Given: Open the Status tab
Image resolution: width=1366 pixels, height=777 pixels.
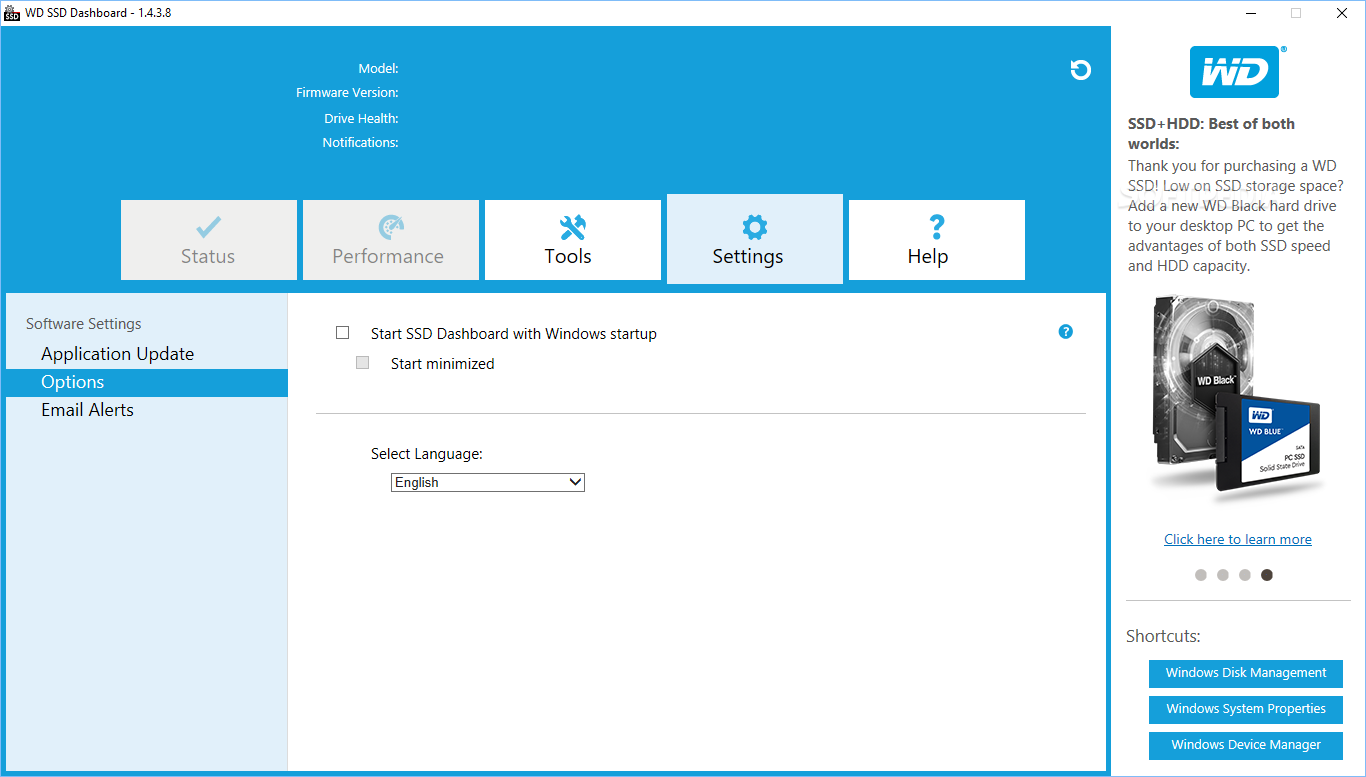Looking at the screenshot, I should [209, 240].
